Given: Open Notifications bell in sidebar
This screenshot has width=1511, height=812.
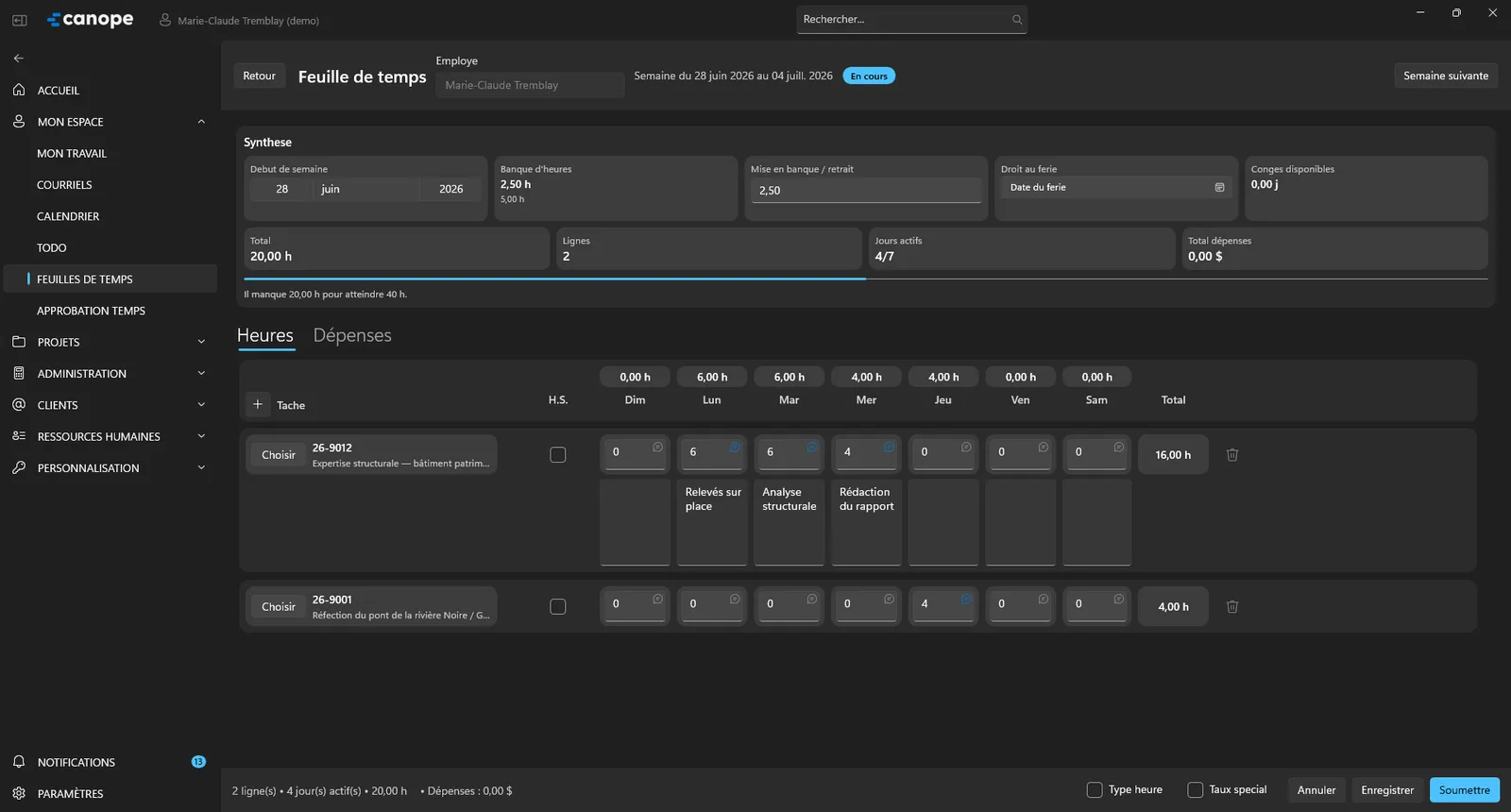Looking at the screenshot, I should tap(19, 762).
